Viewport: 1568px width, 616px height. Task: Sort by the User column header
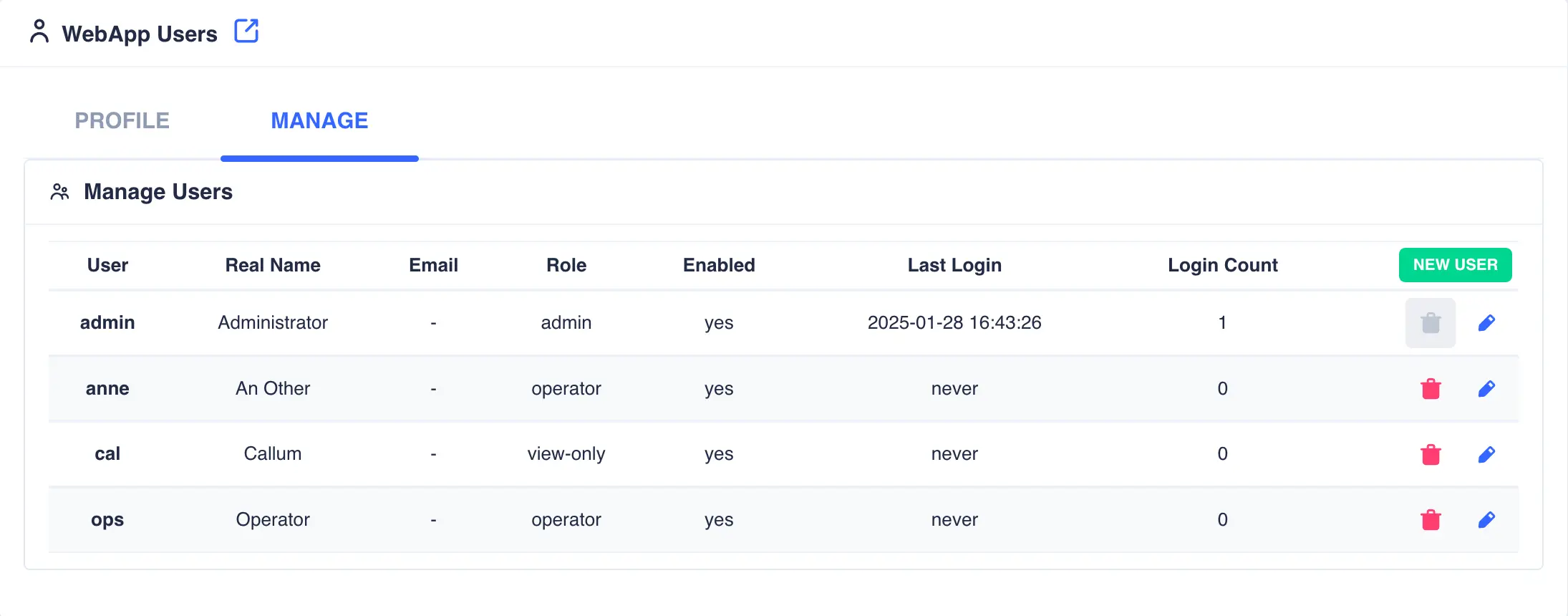click(107, 264)
